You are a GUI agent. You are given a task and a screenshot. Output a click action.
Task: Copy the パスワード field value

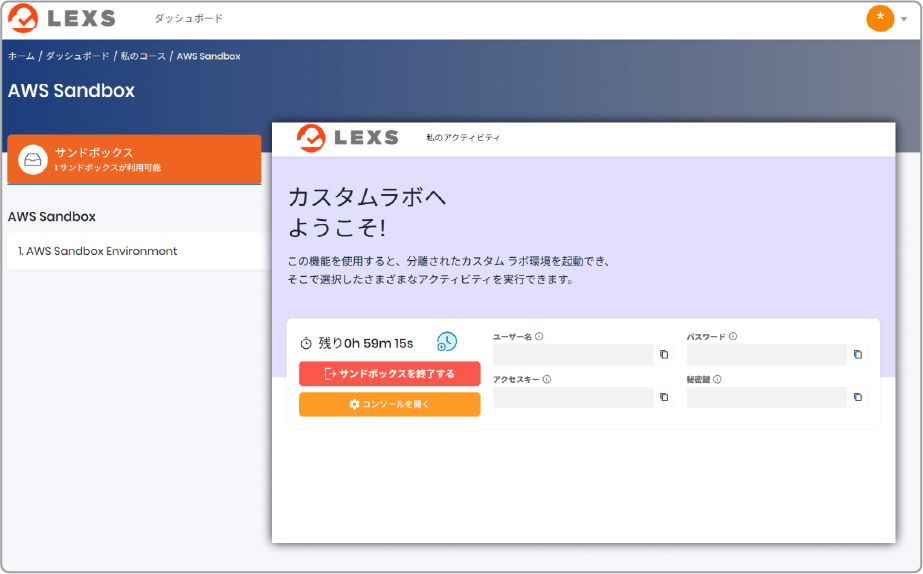pos(858,354)
